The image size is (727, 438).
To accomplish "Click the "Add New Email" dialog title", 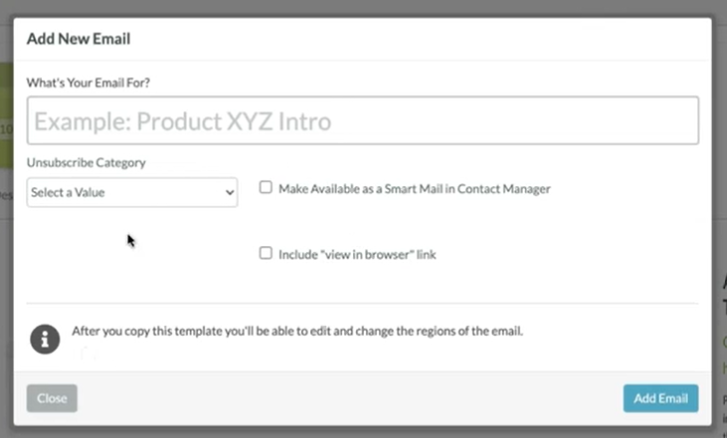I will point(78,40).
